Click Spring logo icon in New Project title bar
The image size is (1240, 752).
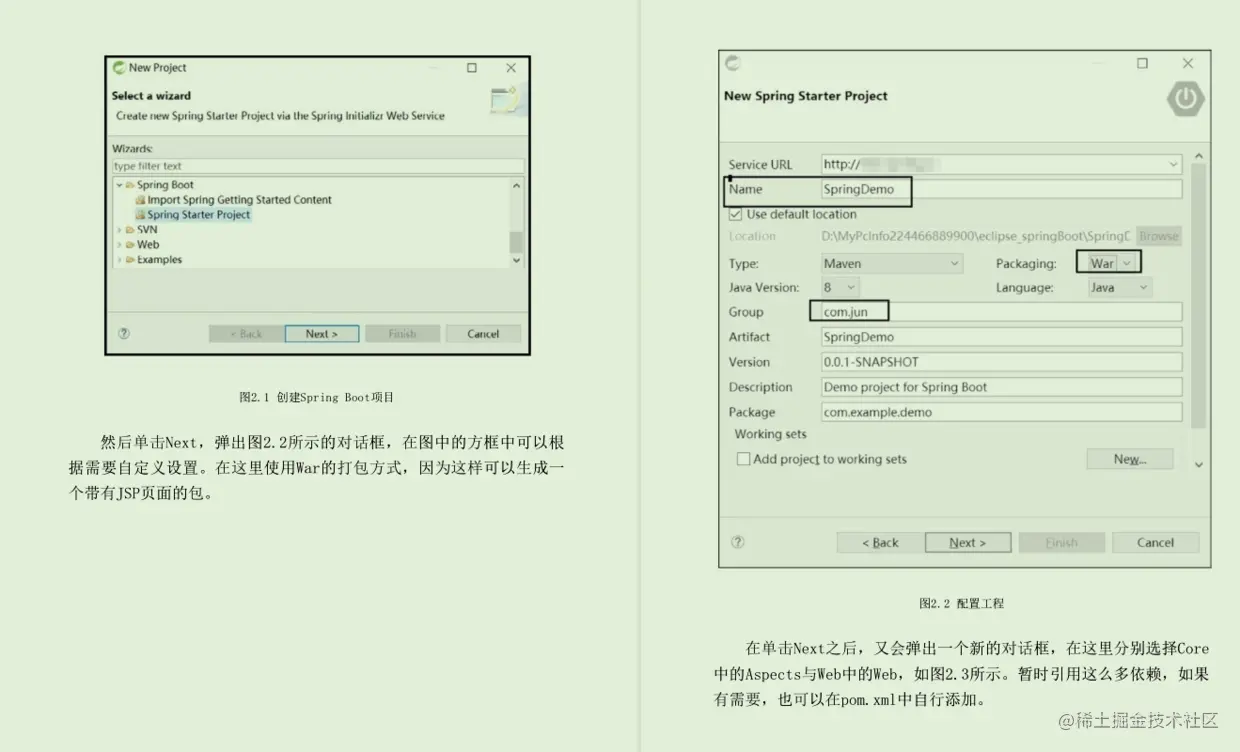click(x=119, y=68)
